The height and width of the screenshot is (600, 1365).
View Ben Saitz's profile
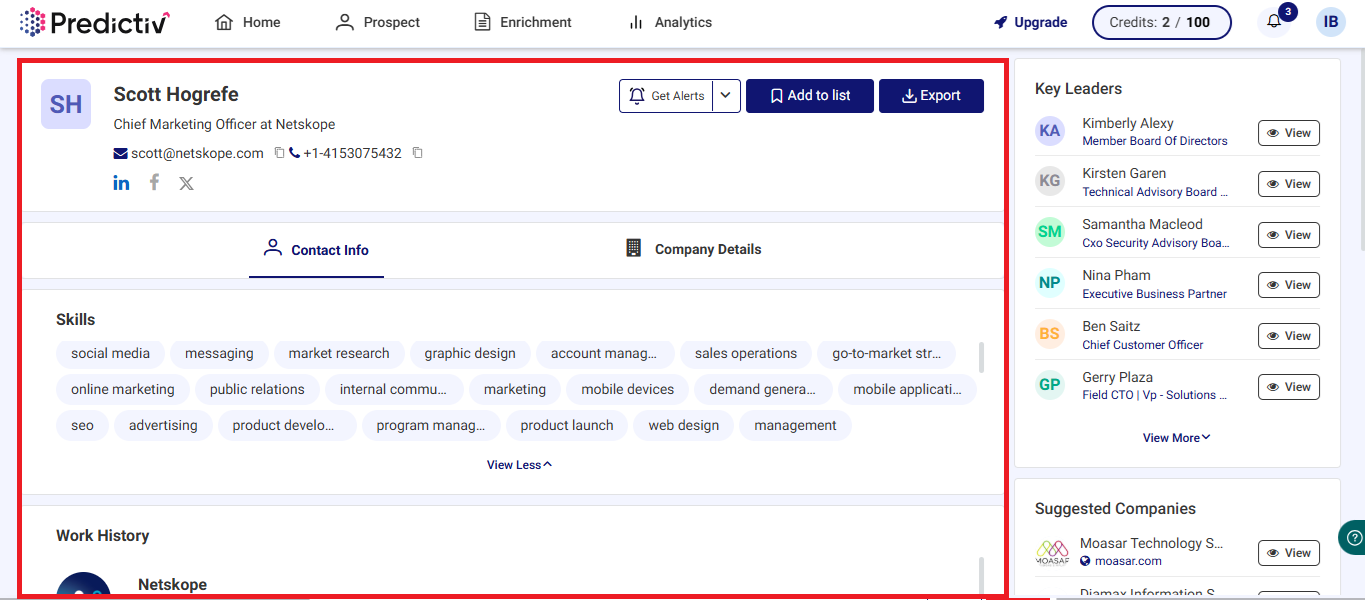click(x=1289, y=336)
